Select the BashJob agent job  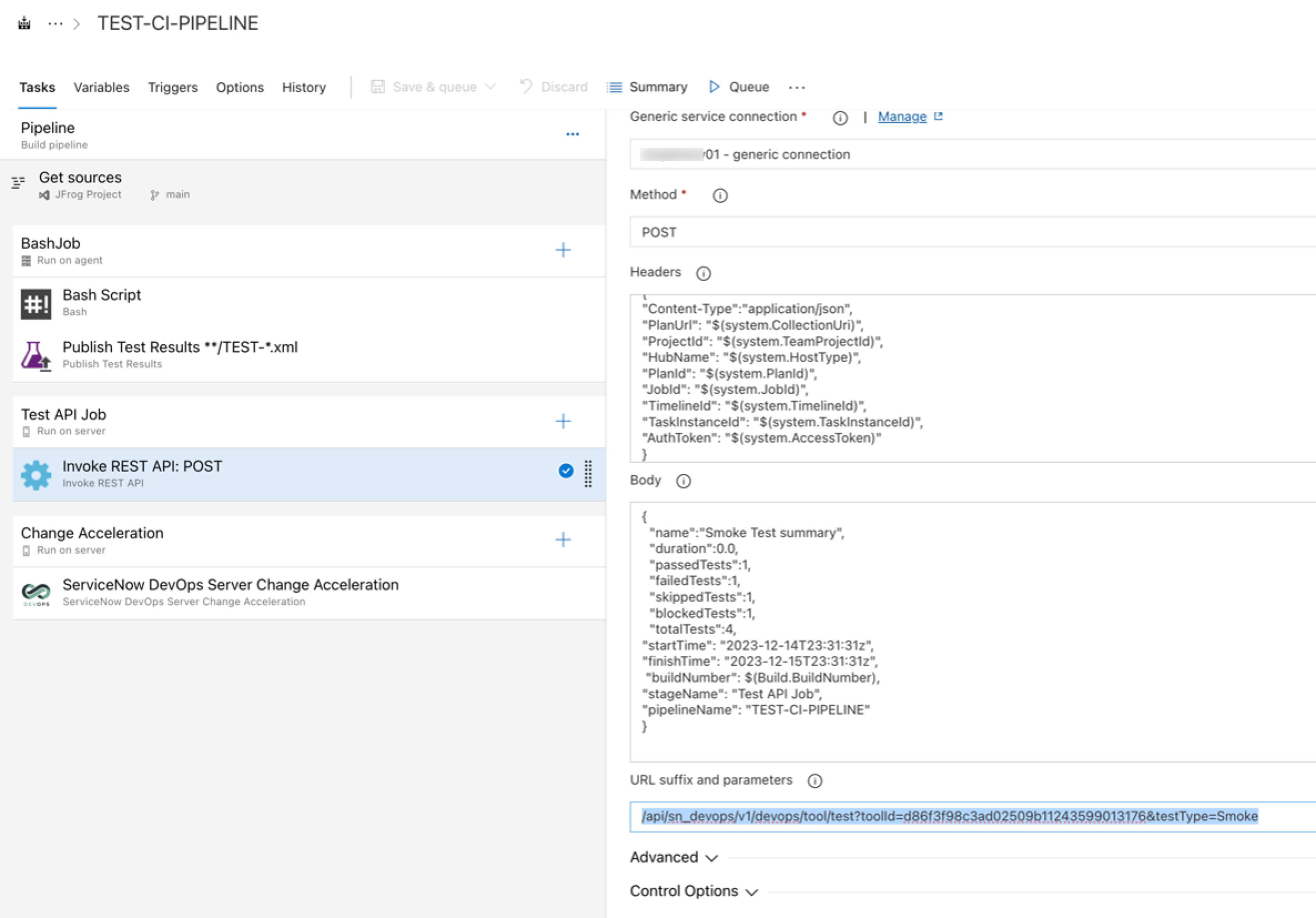tap(309, 251)
